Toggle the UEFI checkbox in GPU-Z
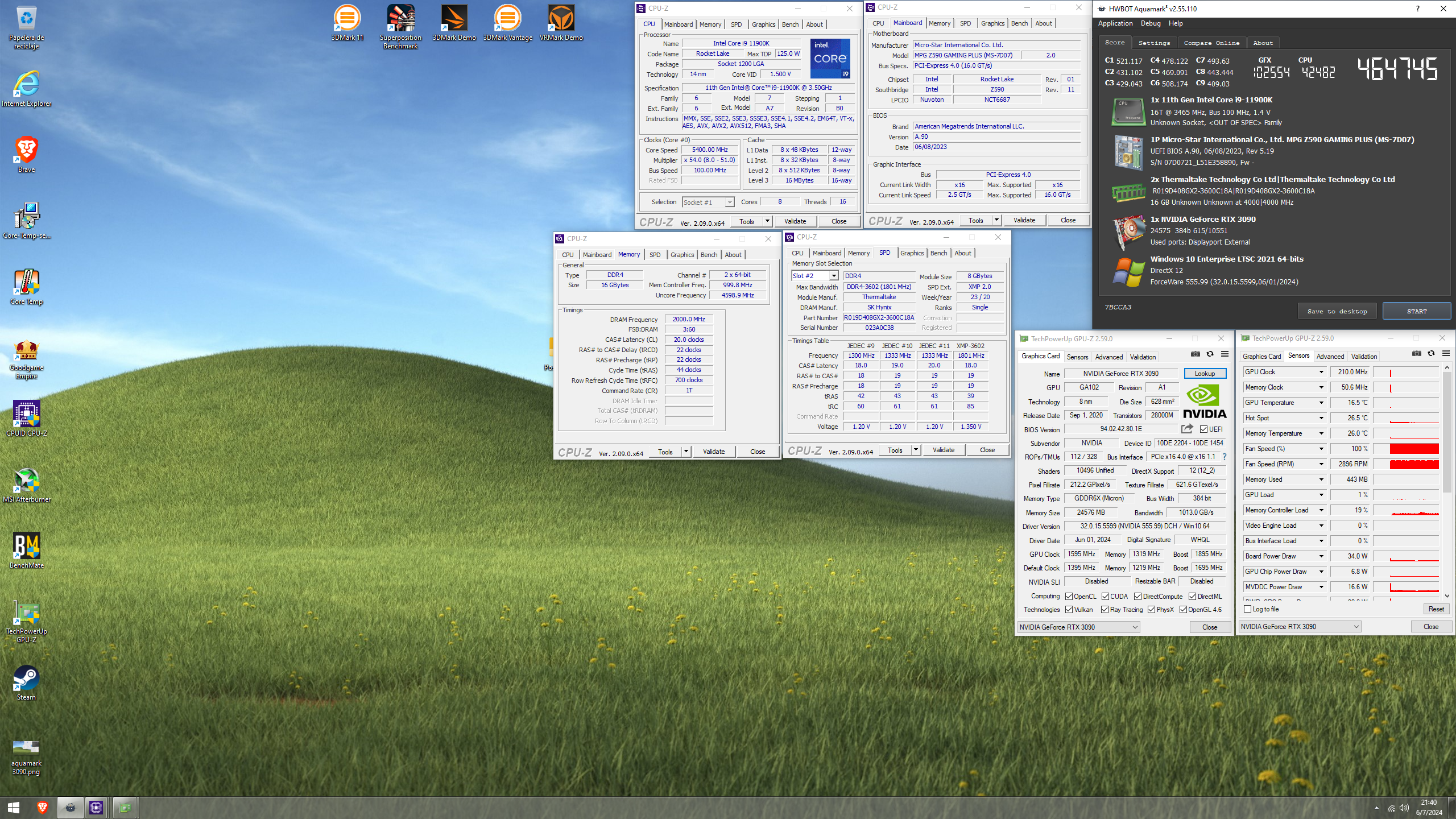This screenshot has height=819, width=1456. 1203,429
